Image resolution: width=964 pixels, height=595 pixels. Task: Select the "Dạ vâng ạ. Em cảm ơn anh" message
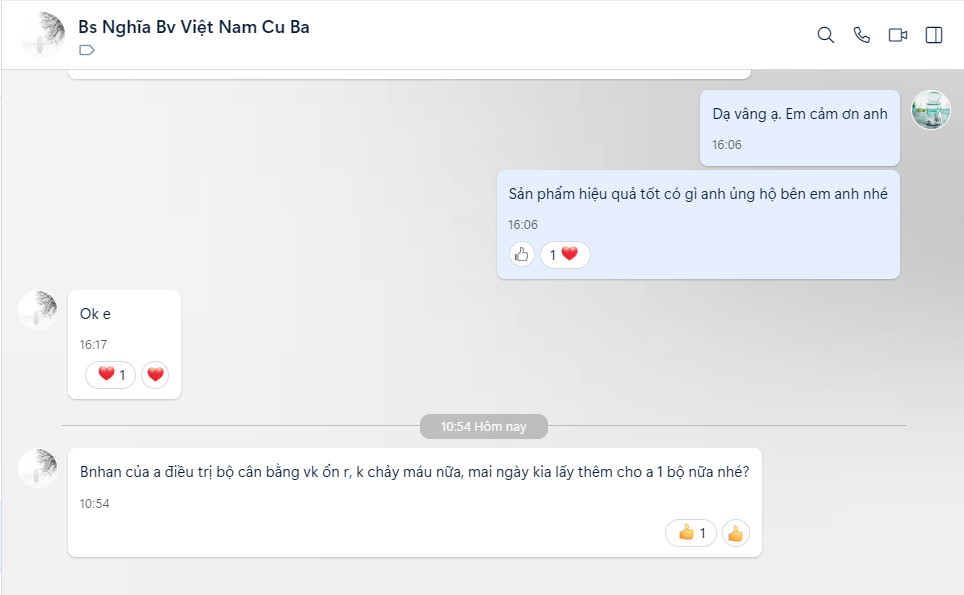(x=799, y=114)
